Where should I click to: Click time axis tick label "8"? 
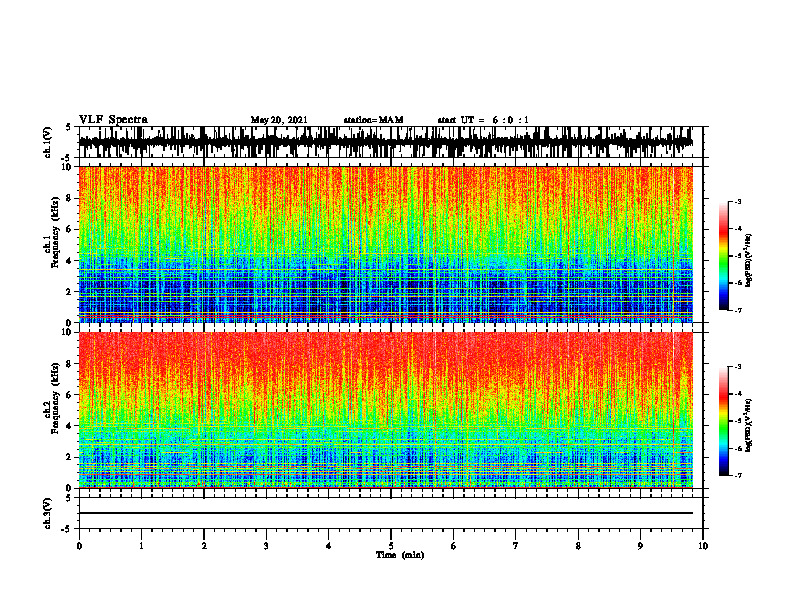tap(578, 546)
